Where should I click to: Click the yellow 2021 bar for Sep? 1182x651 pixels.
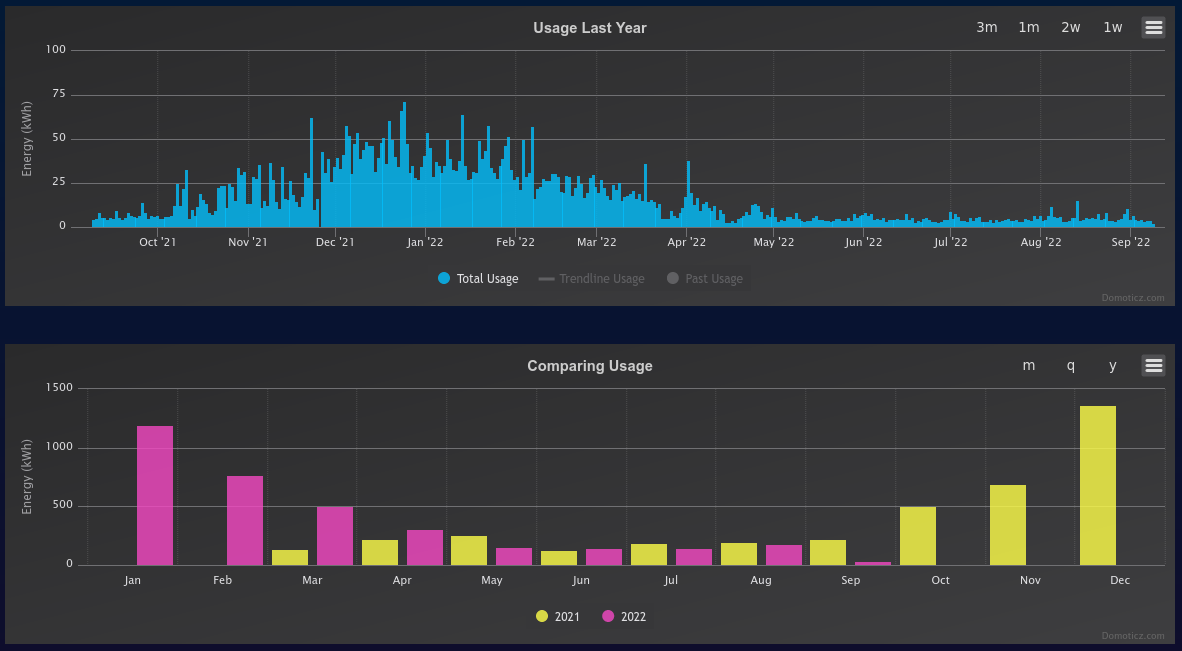tap(828, 552)
